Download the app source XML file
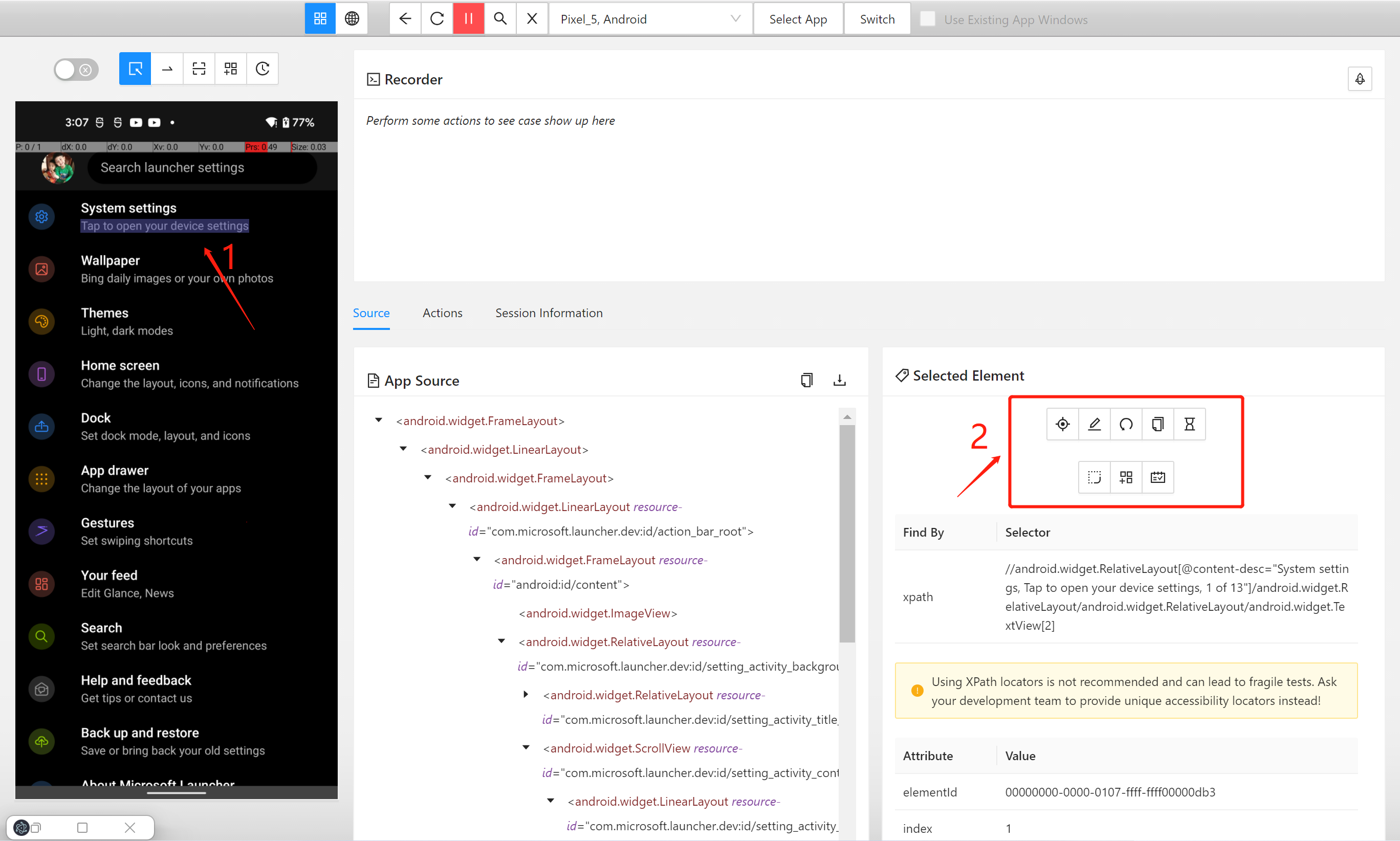 (x=839, y=380)
